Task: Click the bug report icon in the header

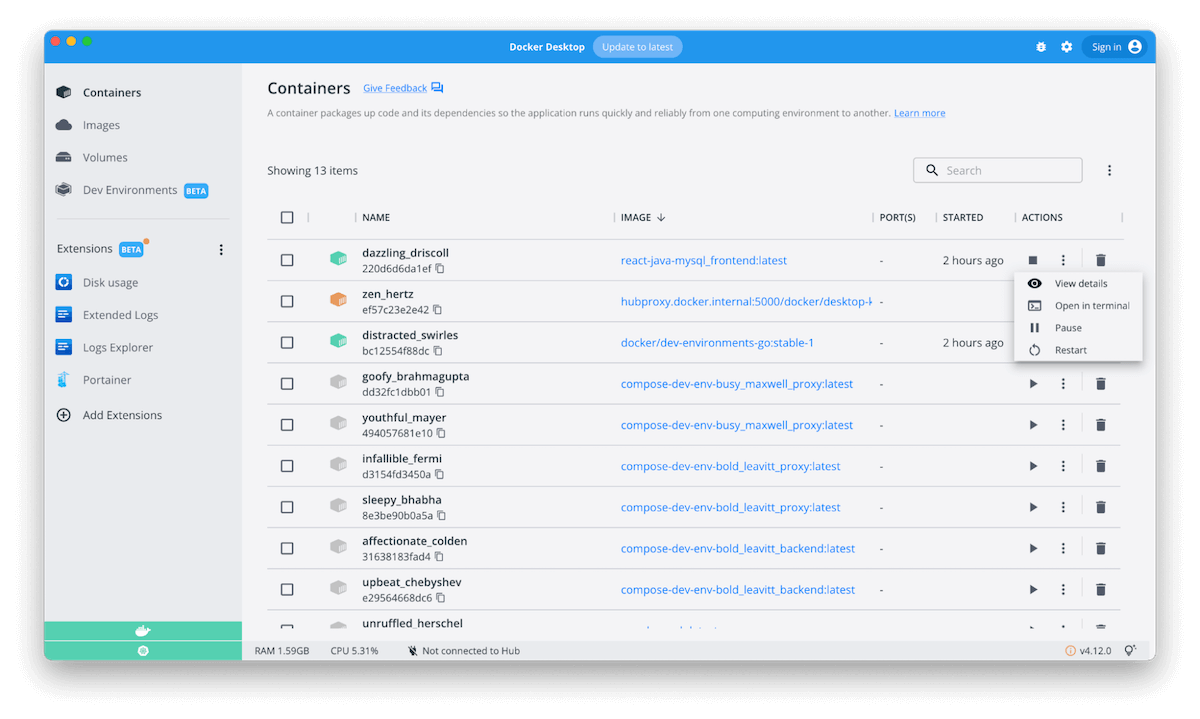Action: point(1040,46)
